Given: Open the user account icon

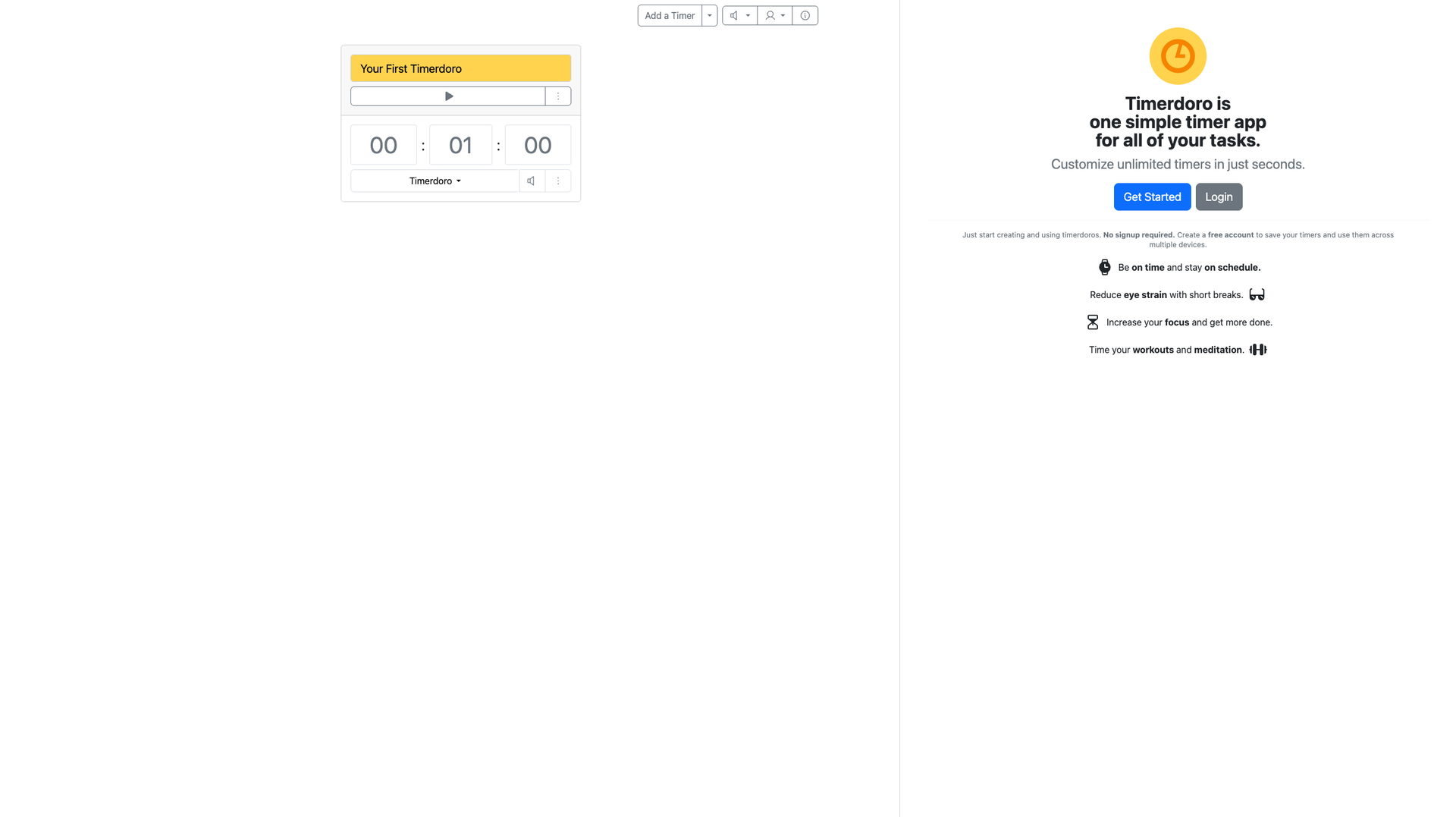Looking at the screenshot, I should tap(769, 15).
